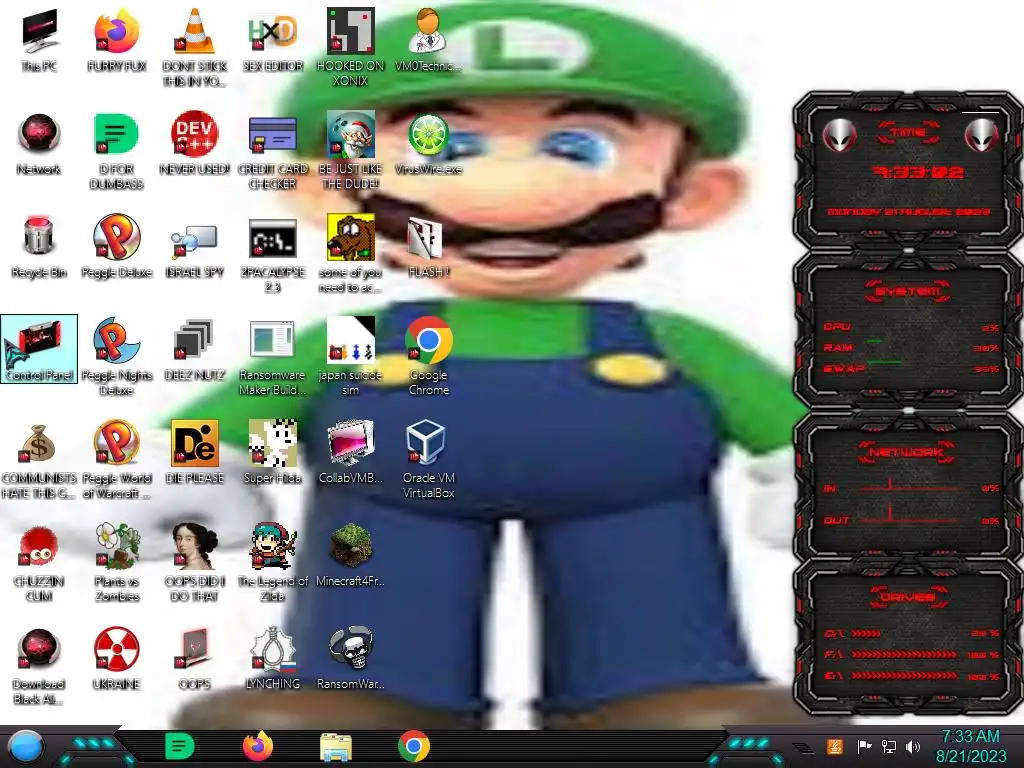Viewport: 1024px width, 768px height.
Task: Open the japan sim desktop shortcut
Action: click(x=351, y=356)
